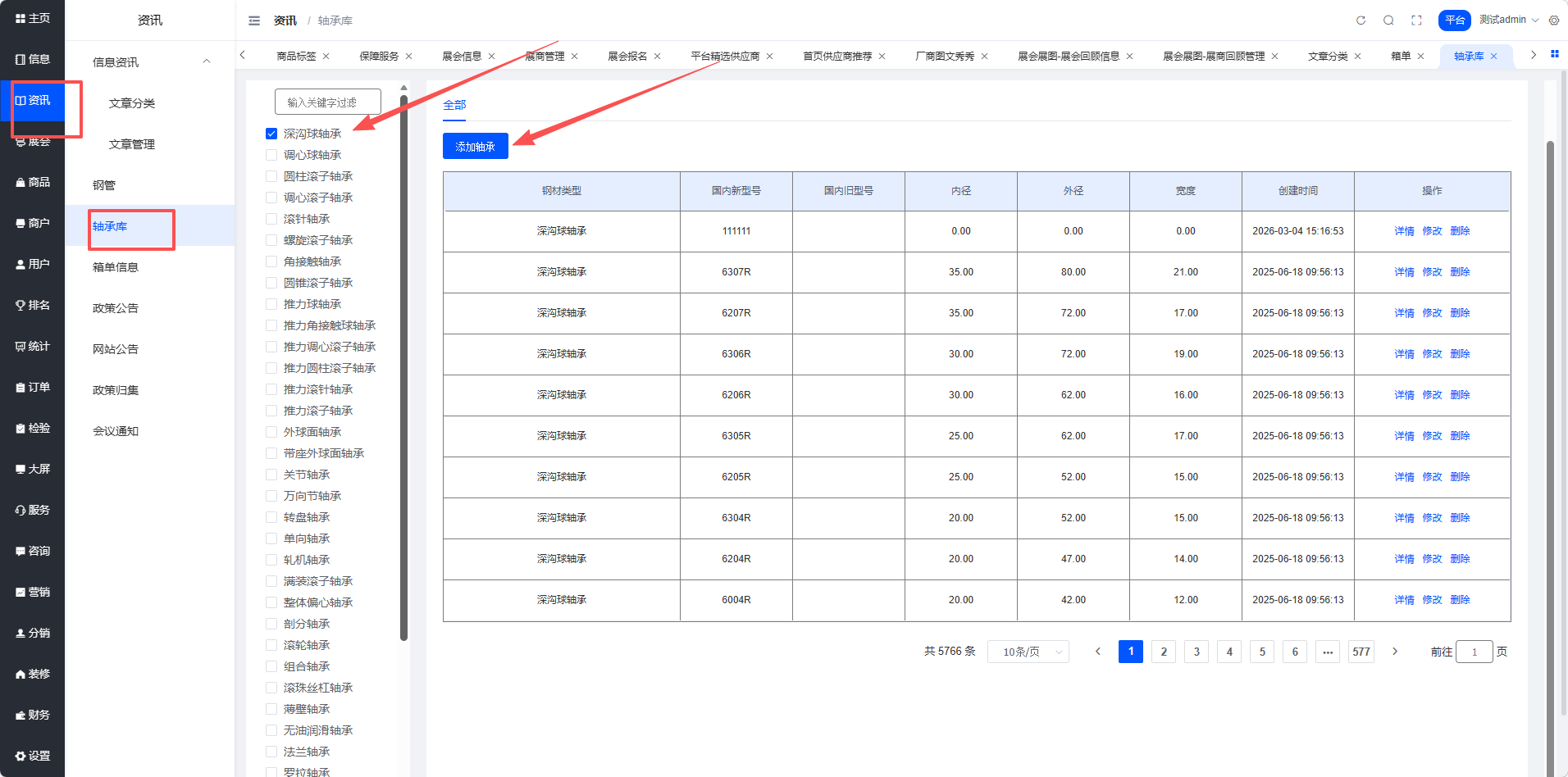Image resolution: width=1568 pixels, height=777 pixels.
Task: Check the 调心球轴承 checkbox
Action: [x=271, y=155]
